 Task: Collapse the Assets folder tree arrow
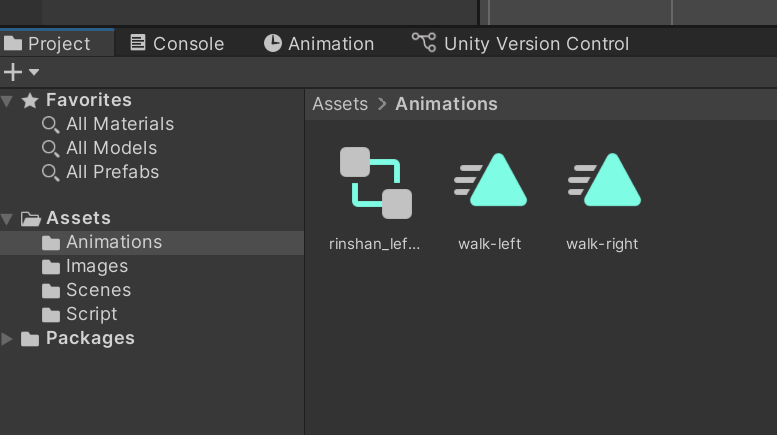pos(8,218)
